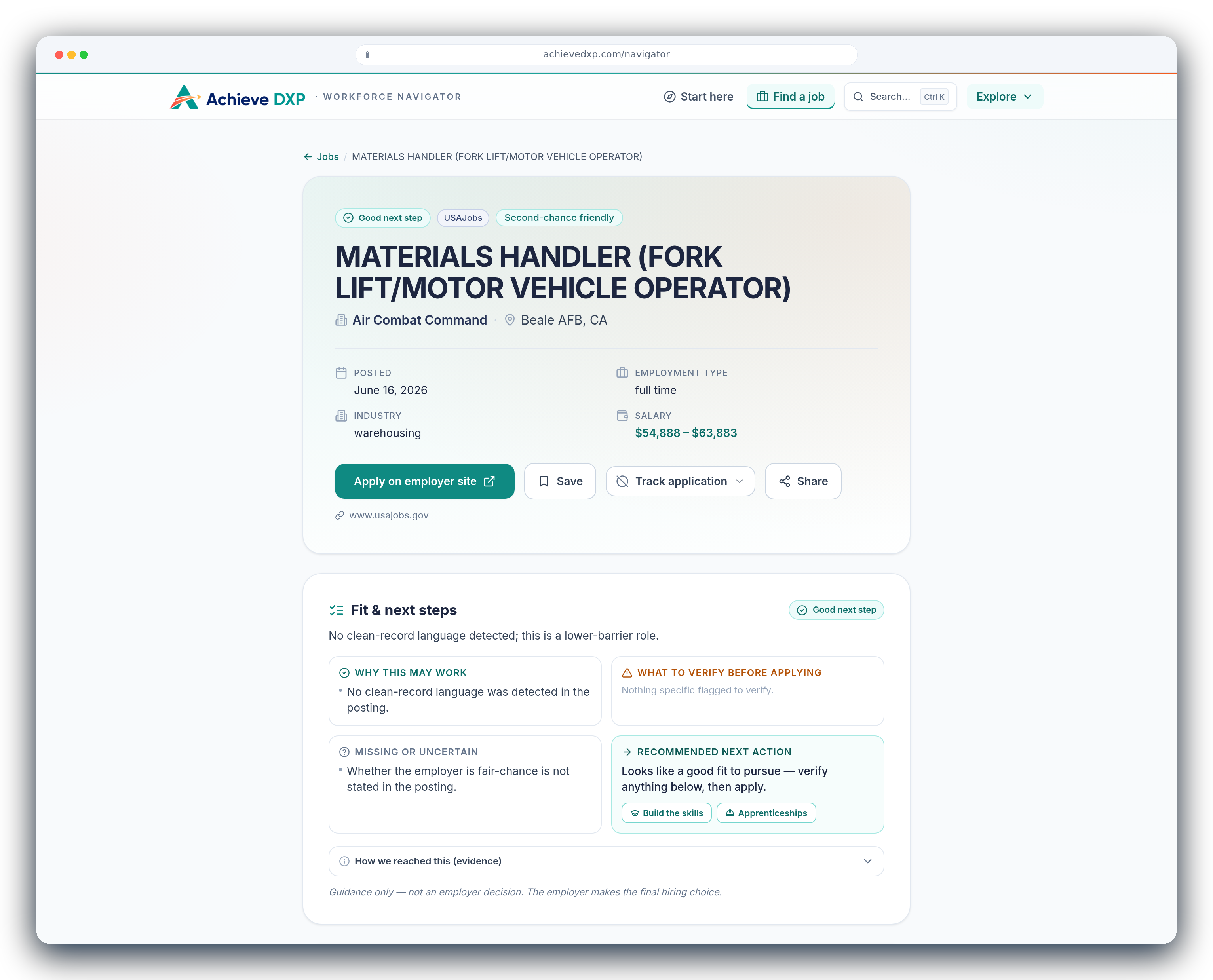Click the building icon beside Air Combat Command
This screenshot has width=1213, height=980.
[x=341, y=320]
